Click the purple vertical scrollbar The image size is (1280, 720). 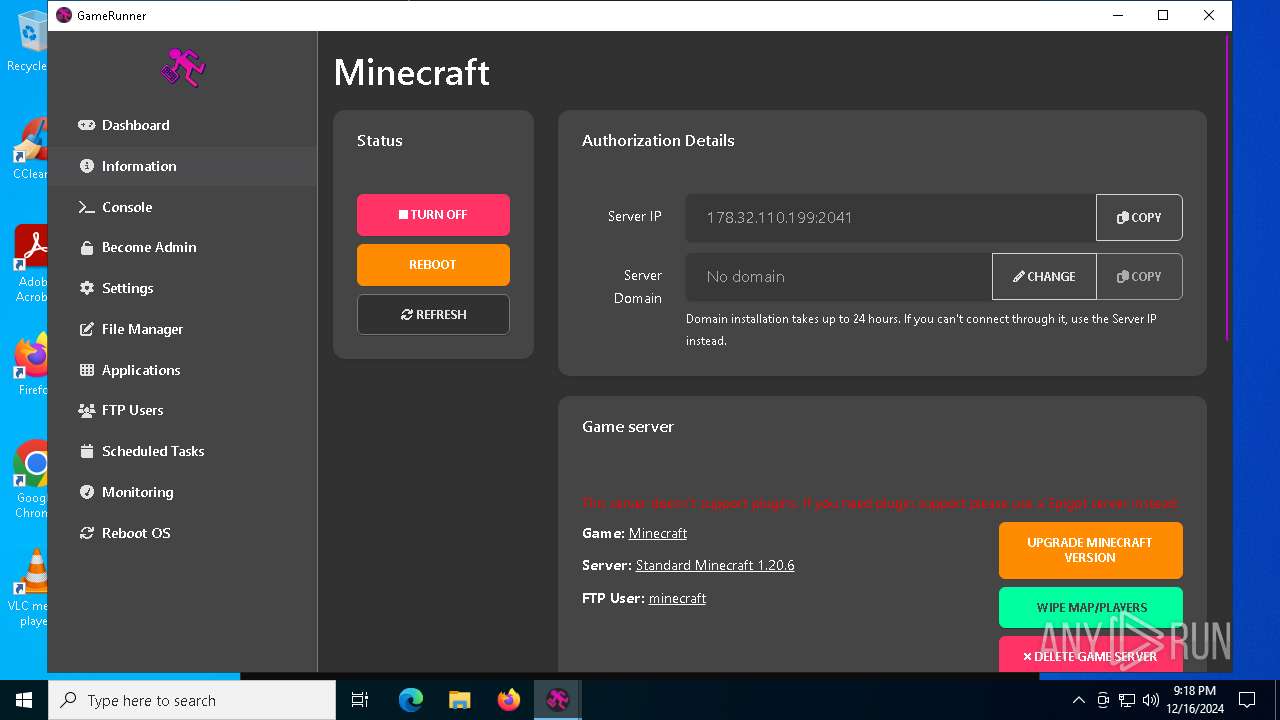click(1227, 189)
